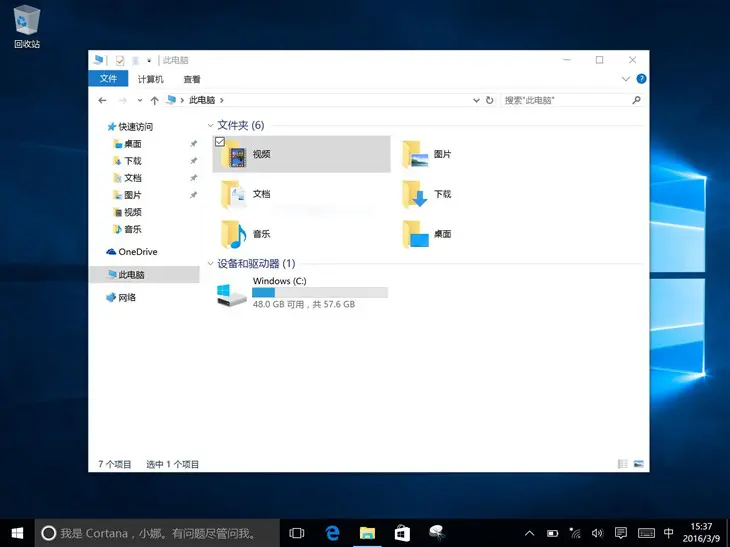The width and height of the screenshot is (730, 547).
Task: Go forward with the right arrow
Action: click(x=122, y=100)
